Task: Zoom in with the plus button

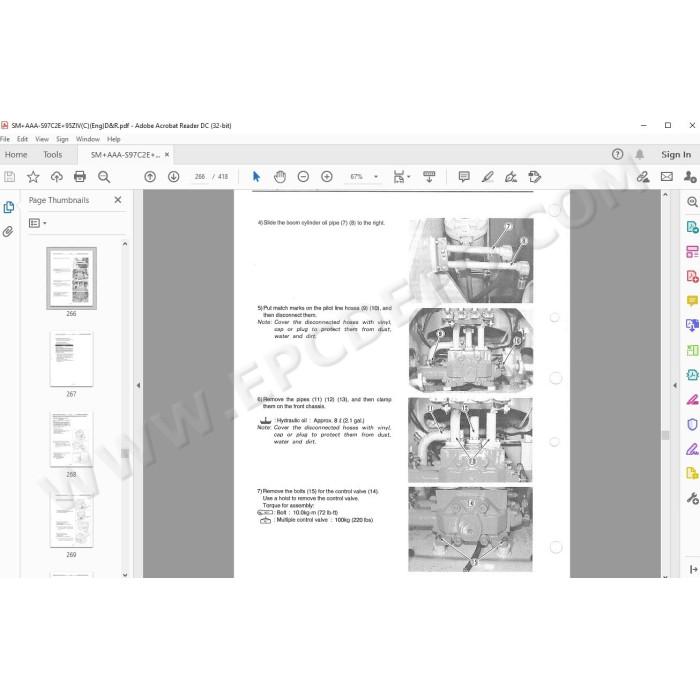Action: [327, 177]
